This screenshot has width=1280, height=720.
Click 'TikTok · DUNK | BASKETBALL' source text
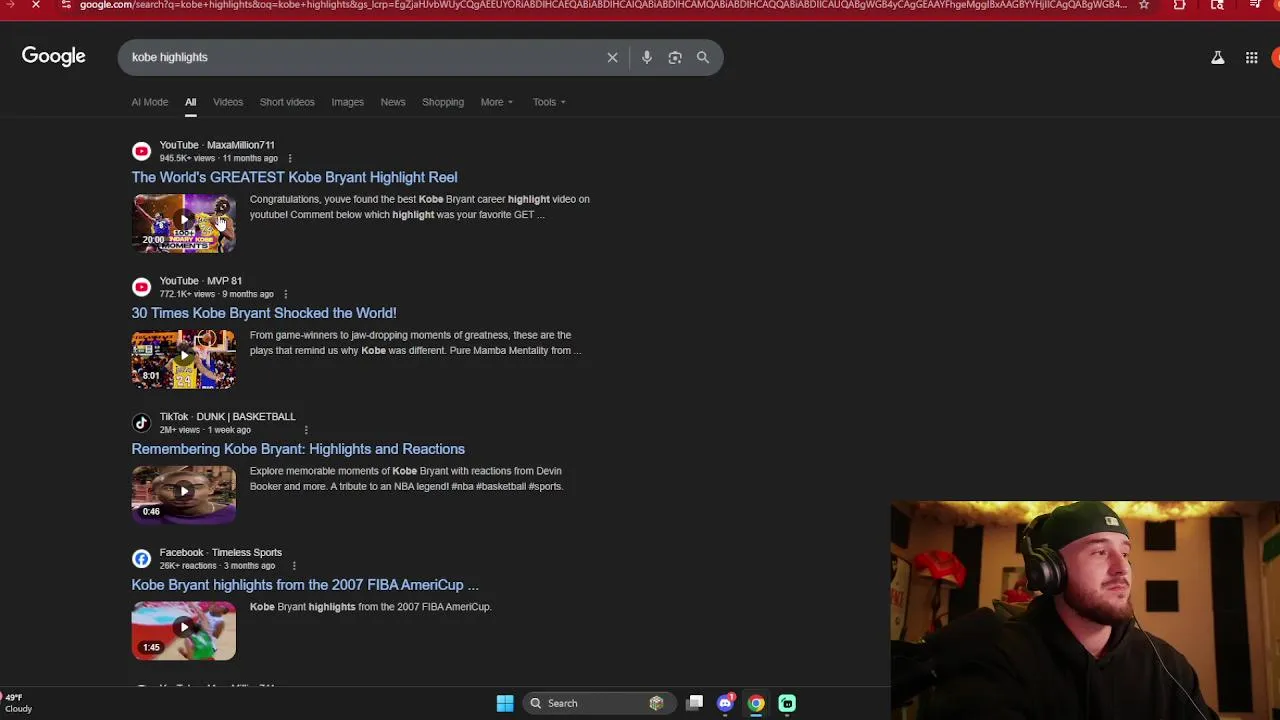[x=227, y=417]
